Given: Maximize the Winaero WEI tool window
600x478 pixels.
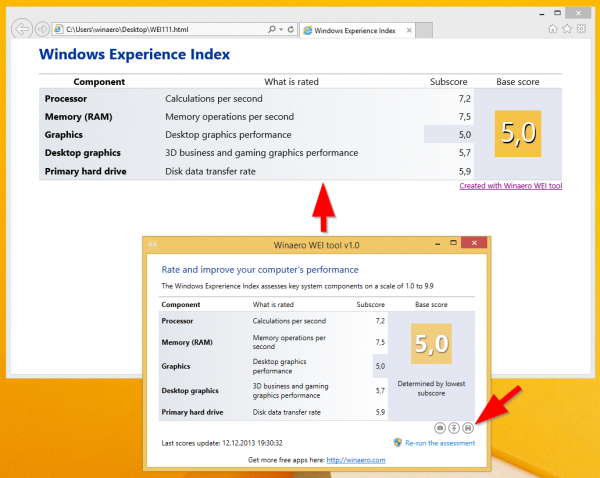Looking at the screenshot, I should [x=453, y=243].
